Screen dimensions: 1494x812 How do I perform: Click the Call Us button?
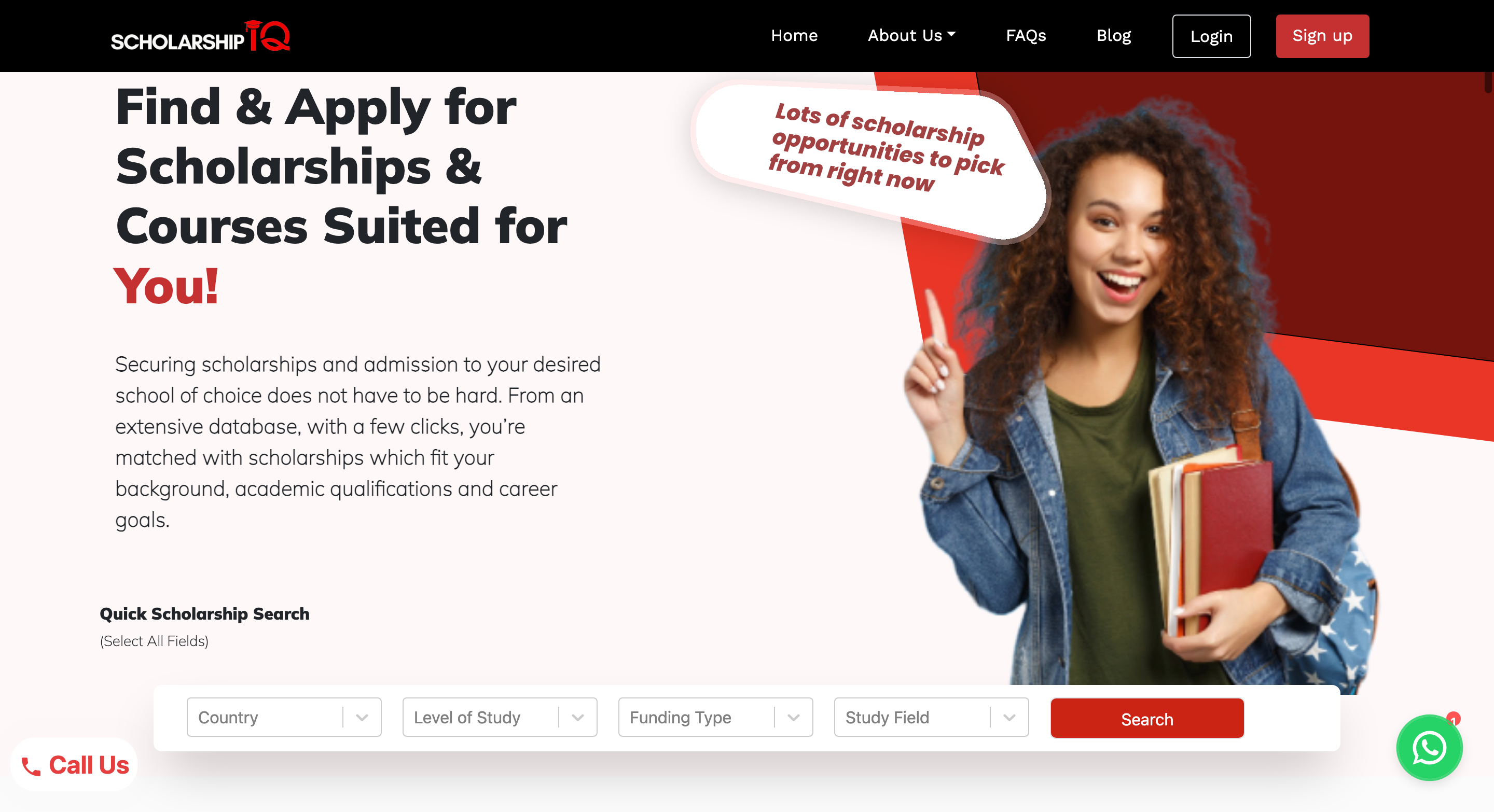click(74, 765)
